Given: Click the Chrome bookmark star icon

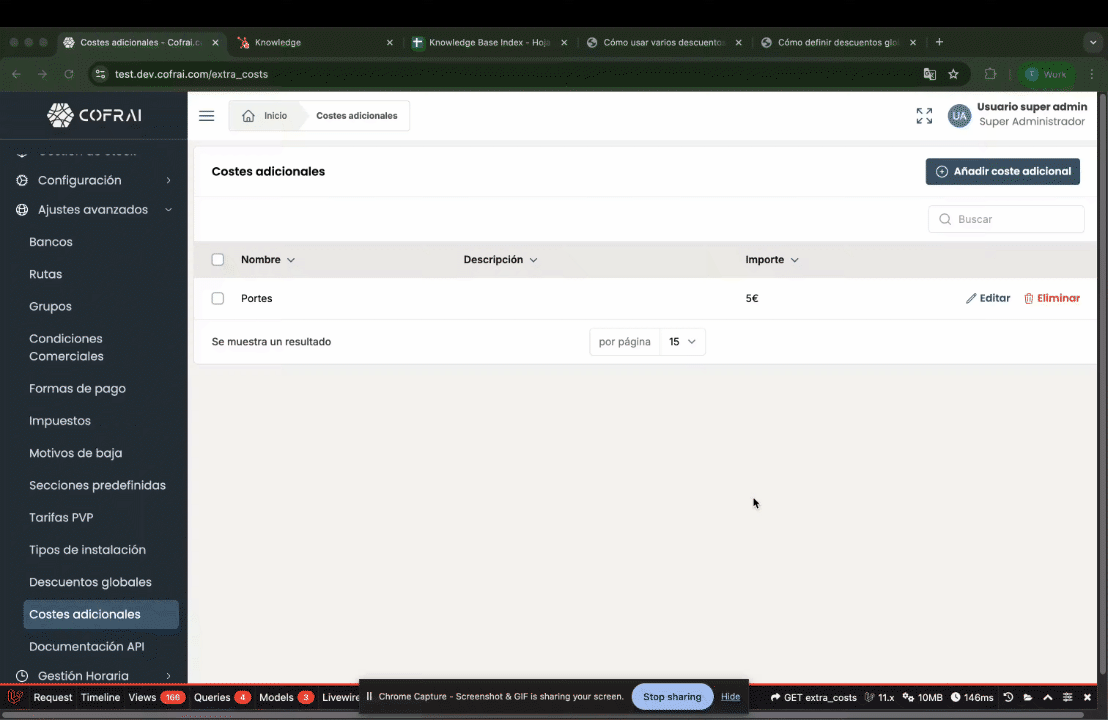Looking at the screenshot, I should [953, 74].
